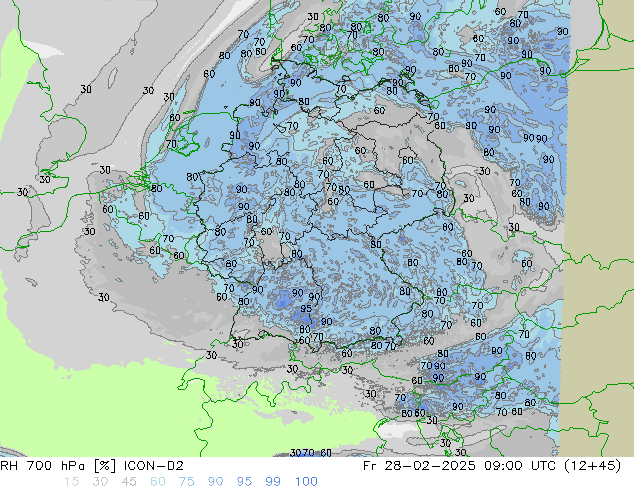Select legend value 99

click(x=273, y=482)
